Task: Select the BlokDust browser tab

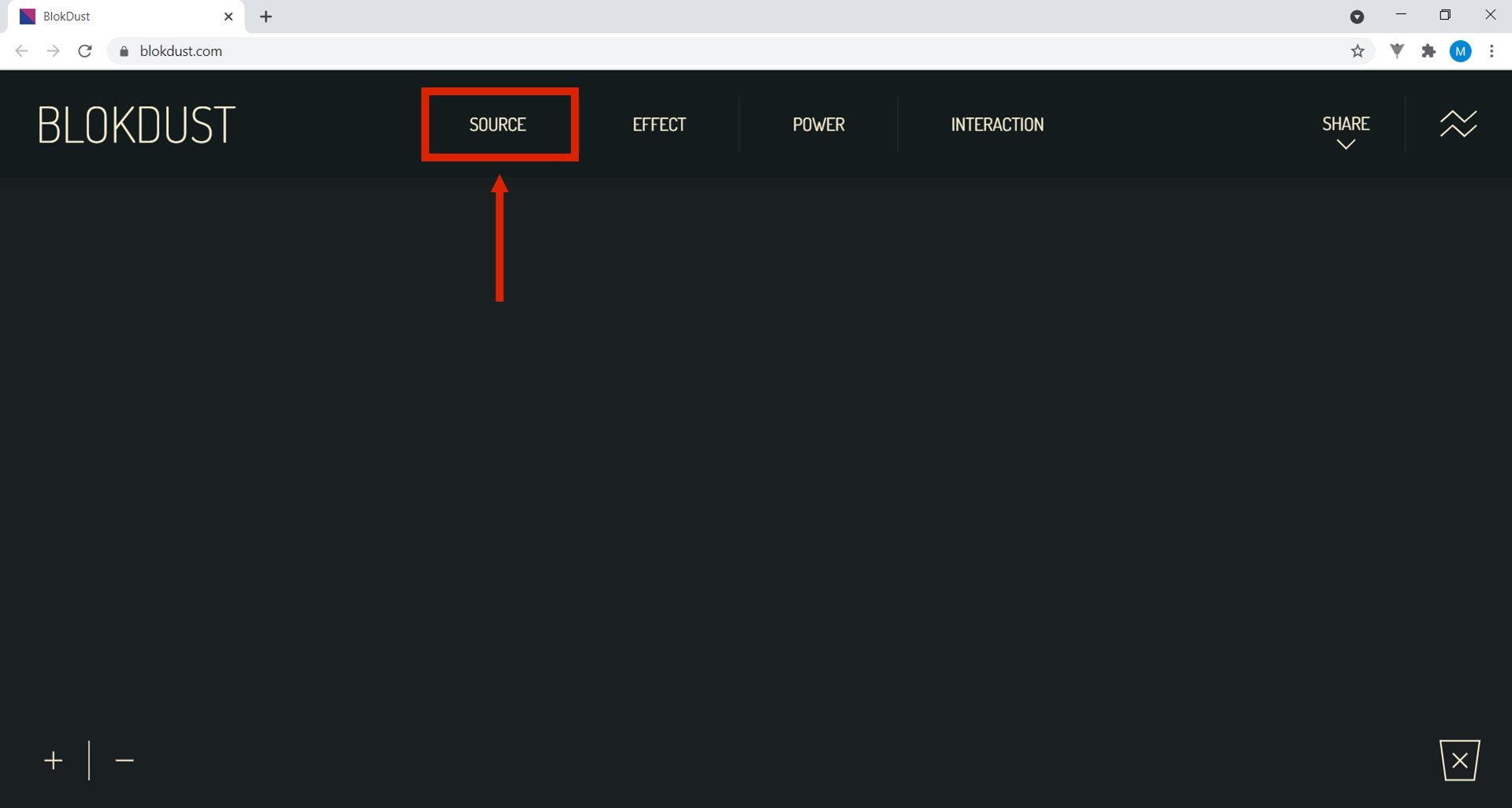Action: tap(126, 17)
